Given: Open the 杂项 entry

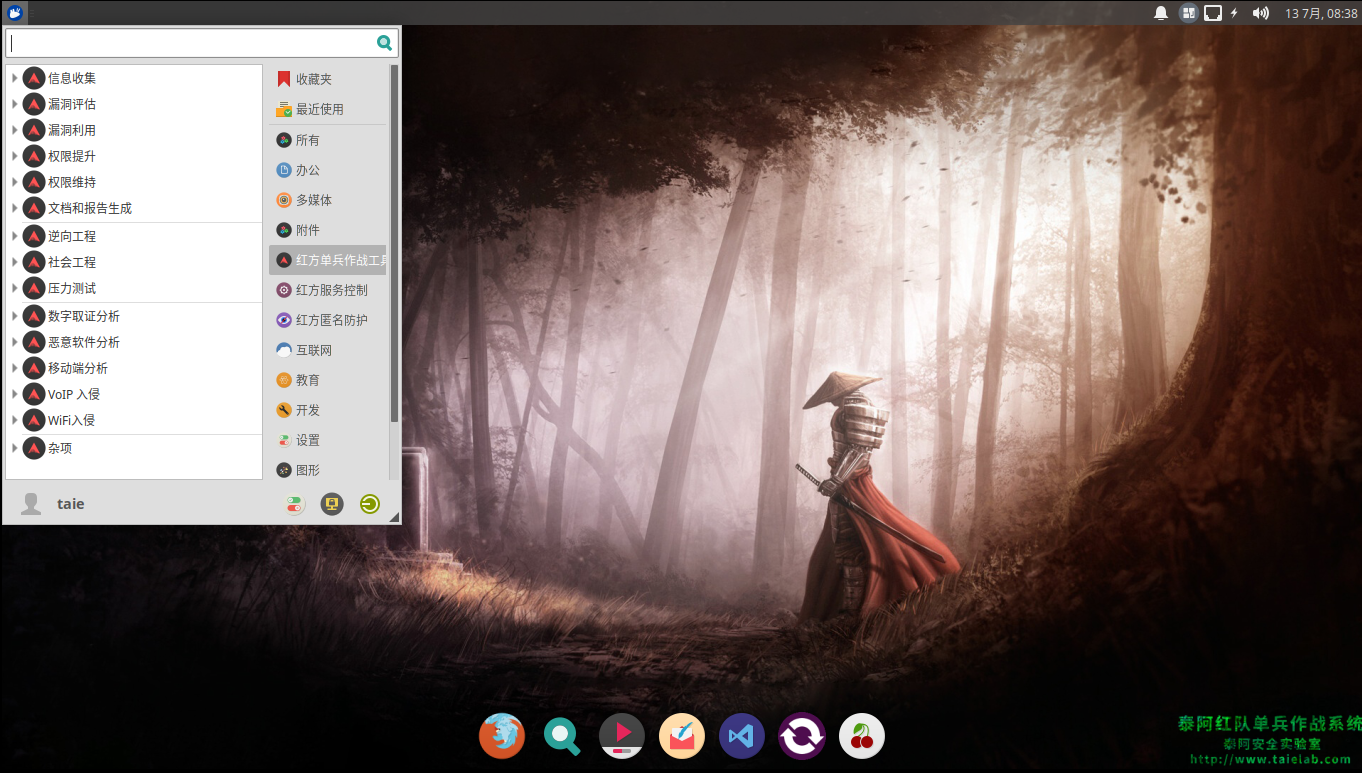Looking at the screenshot, I should [x=134, y=448].
